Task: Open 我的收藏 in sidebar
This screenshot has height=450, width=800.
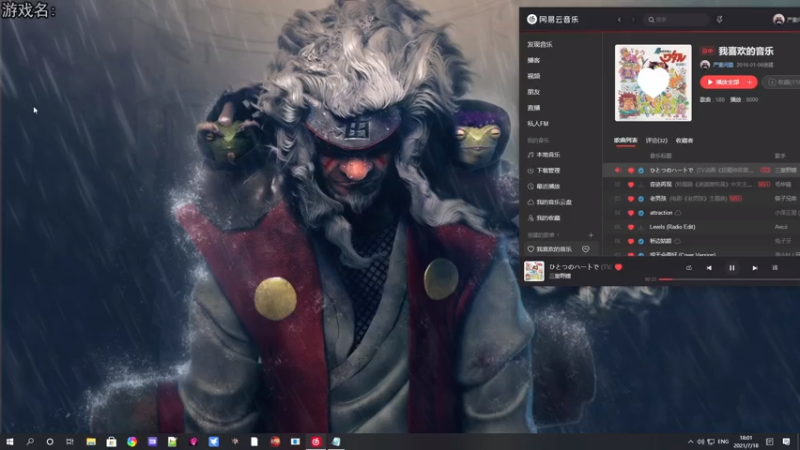Action: 544,218
